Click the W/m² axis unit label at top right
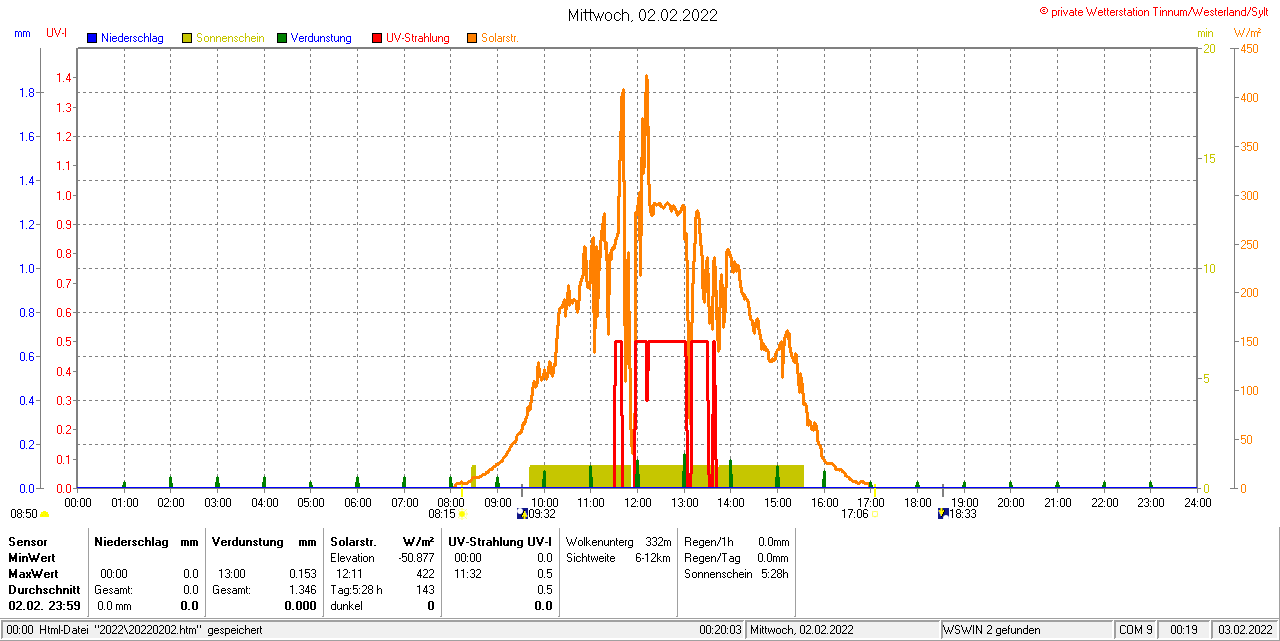The height and width of the screenshot is (641, 1280). (1247, 33)
